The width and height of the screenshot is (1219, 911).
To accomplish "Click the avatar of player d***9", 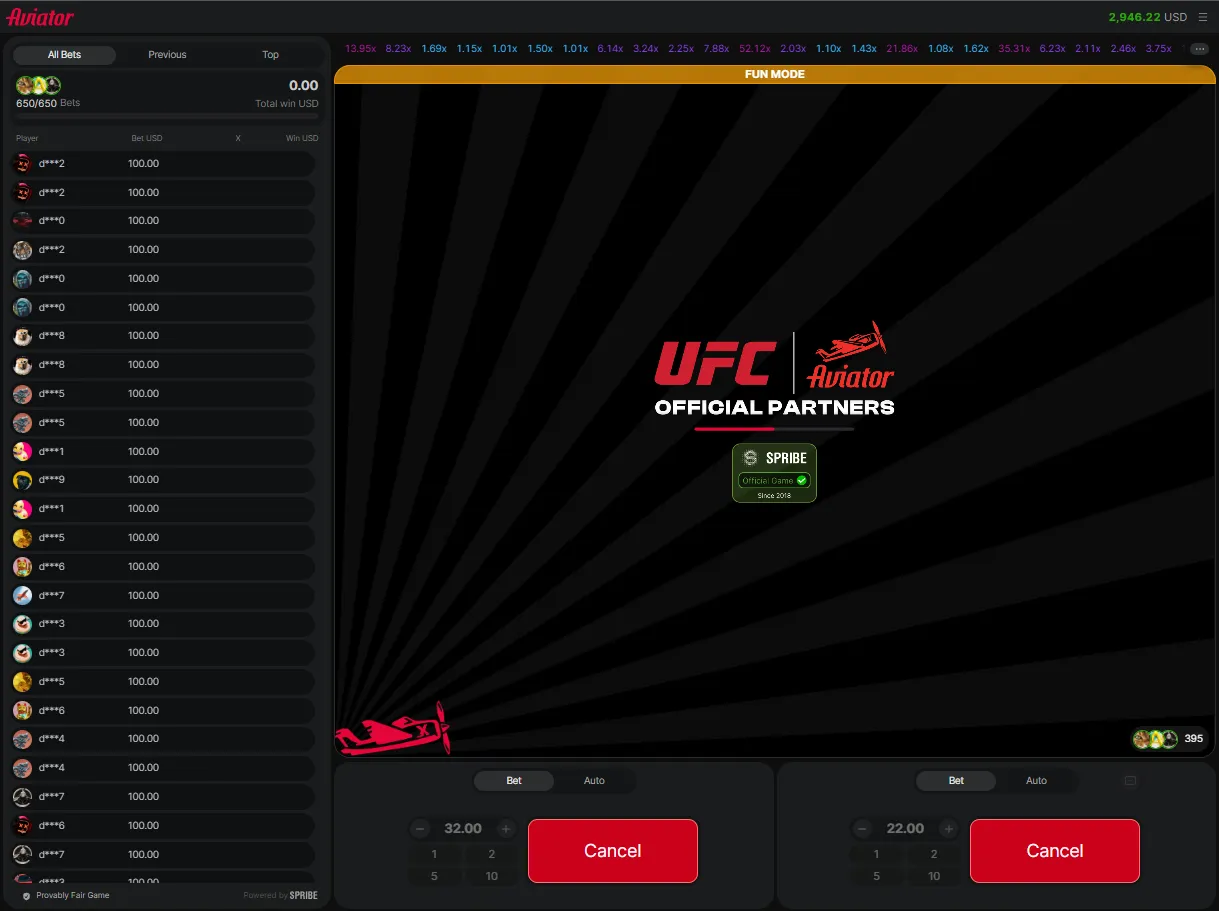I will [x=22, y=480].
